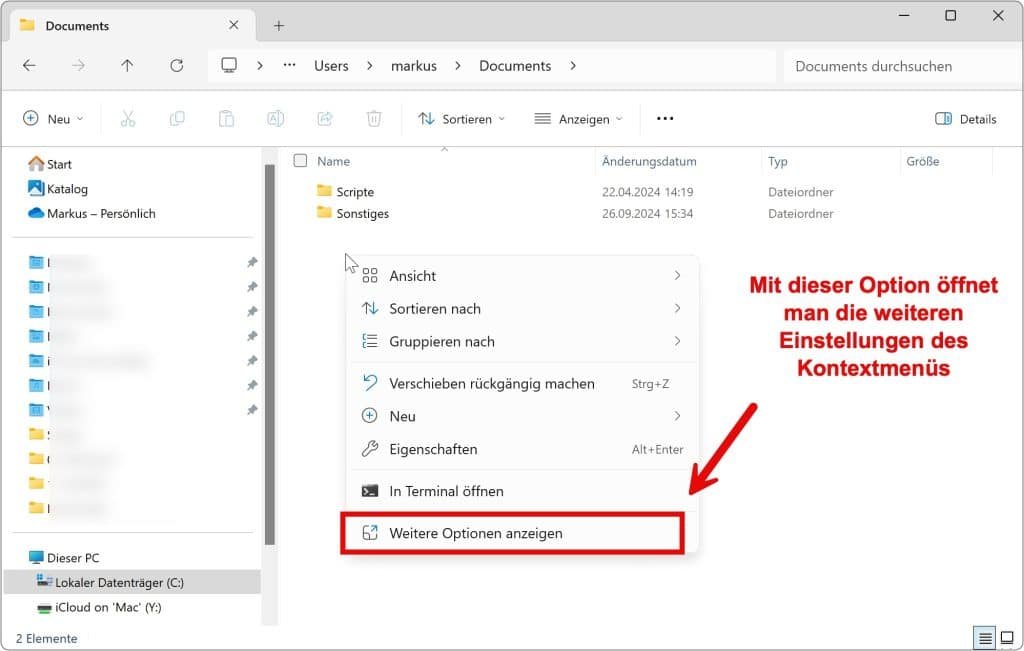Open Eigenschaften from the context menu
Image resolution: width=1024 pixels, height=651 pixels.
434,449
